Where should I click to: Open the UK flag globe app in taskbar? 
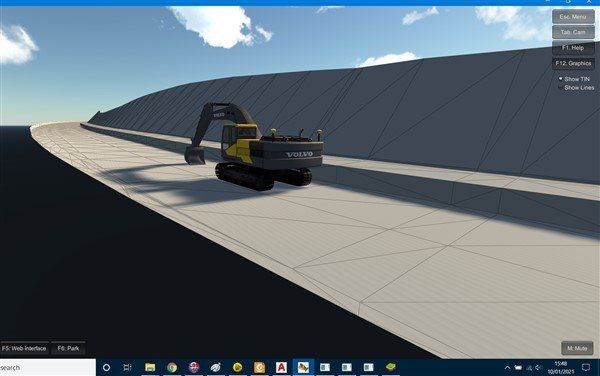194,368
